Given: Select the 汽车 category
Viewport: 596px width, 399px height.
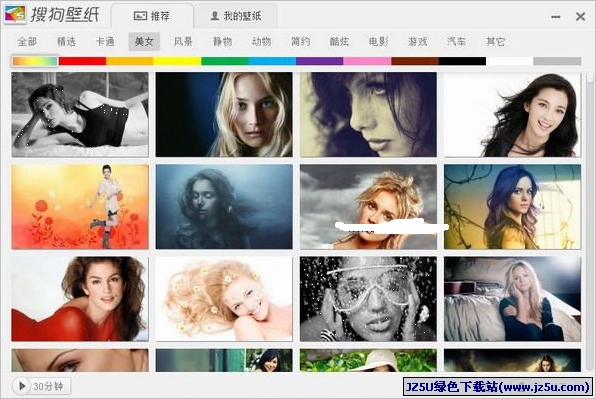Looking at the screenshot, I should (x=457, y=41).
